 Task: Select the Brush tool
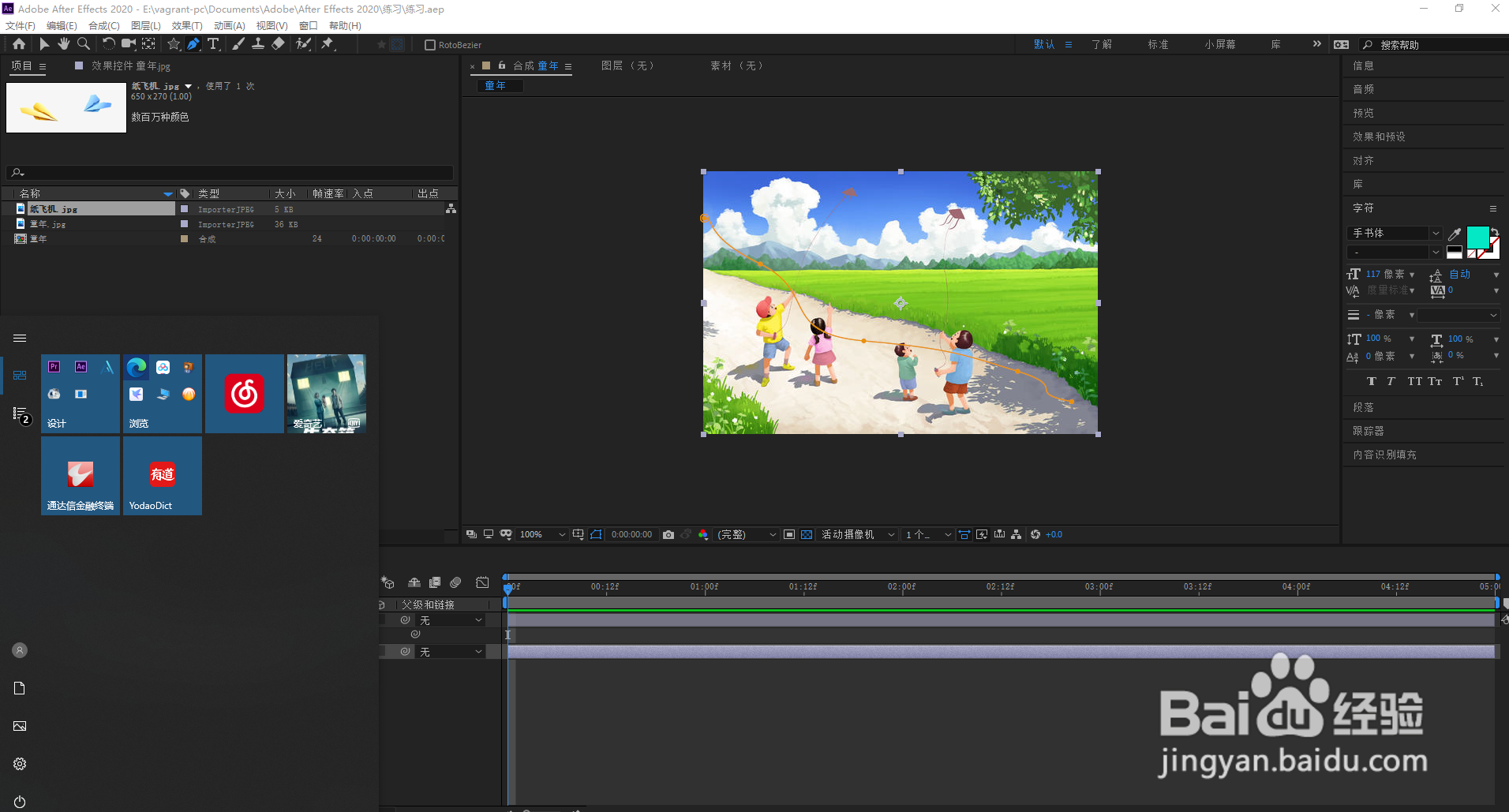238,44
